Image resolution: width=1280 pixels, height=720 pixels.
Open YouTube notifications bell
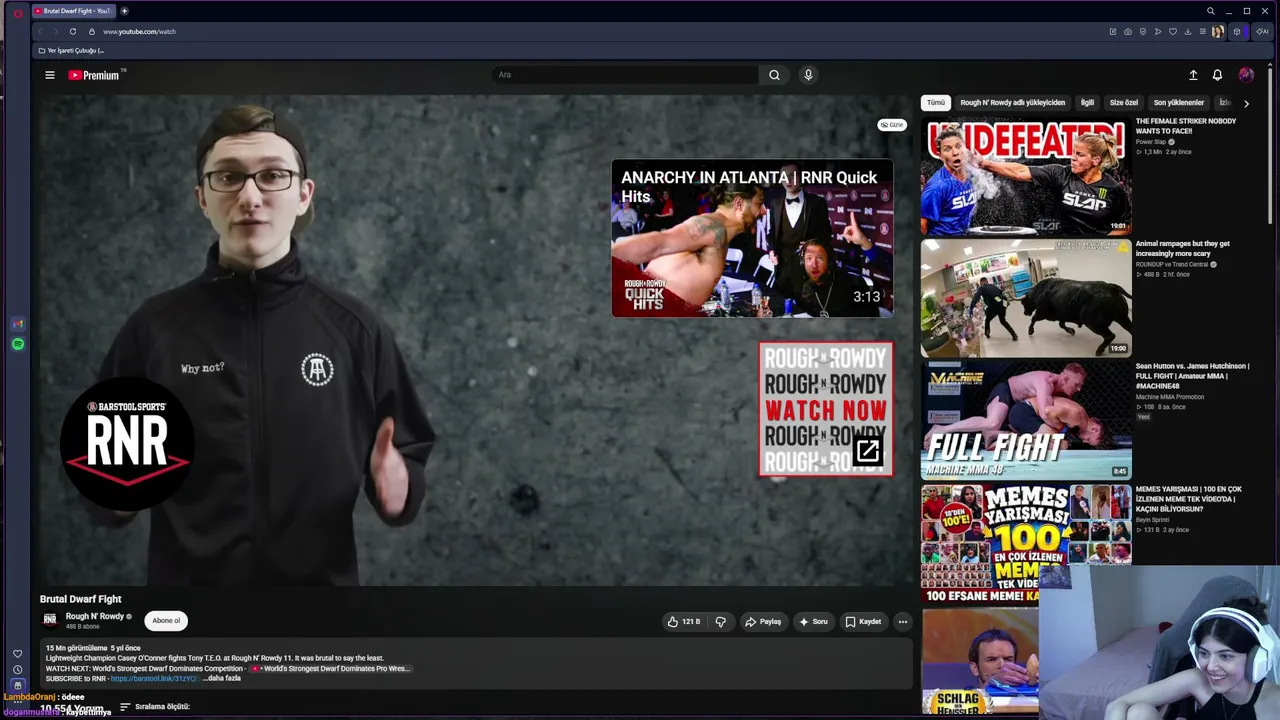(x=1217, y=75)
